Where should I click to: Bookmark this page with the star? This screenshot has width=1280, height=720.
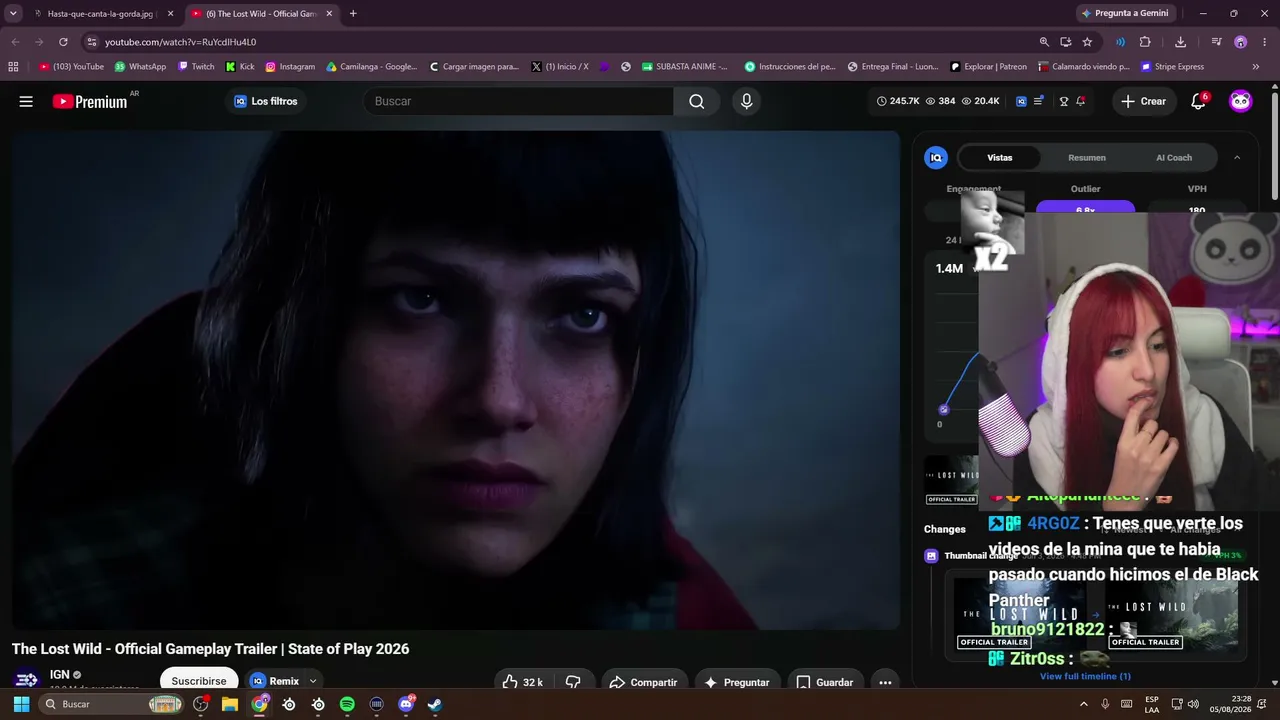(x=1087, y=42)
